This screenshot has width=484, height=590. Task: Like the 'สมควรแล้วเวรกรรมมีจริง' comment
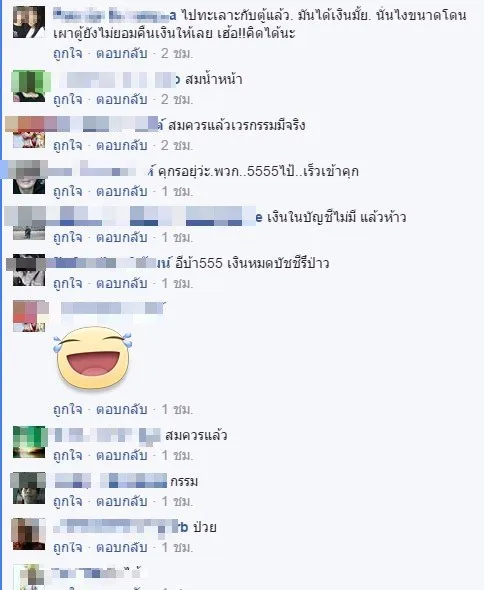click(x=67, y=145)
